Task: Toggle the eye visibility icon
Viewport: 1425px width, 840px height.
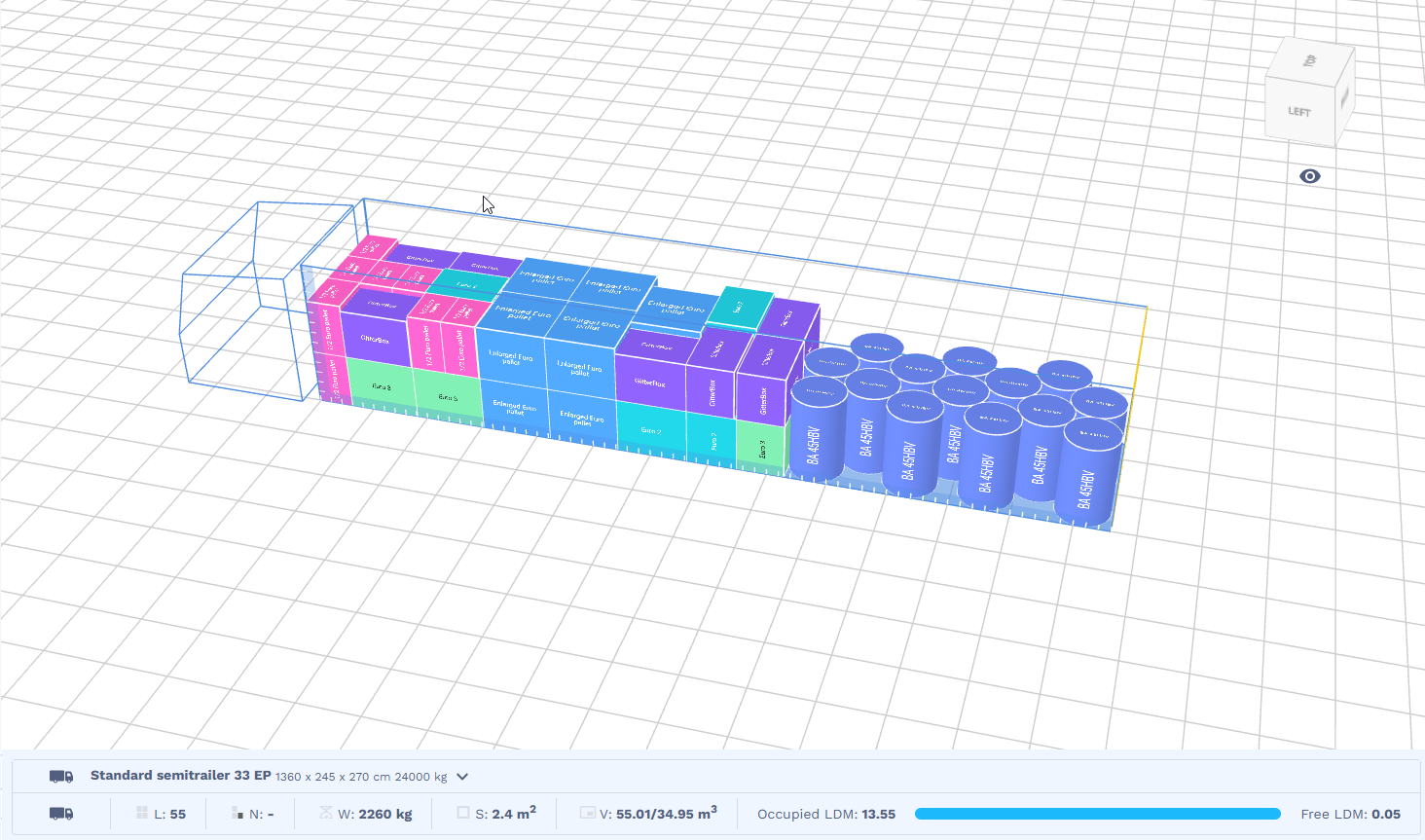Action: point(1310,176)
